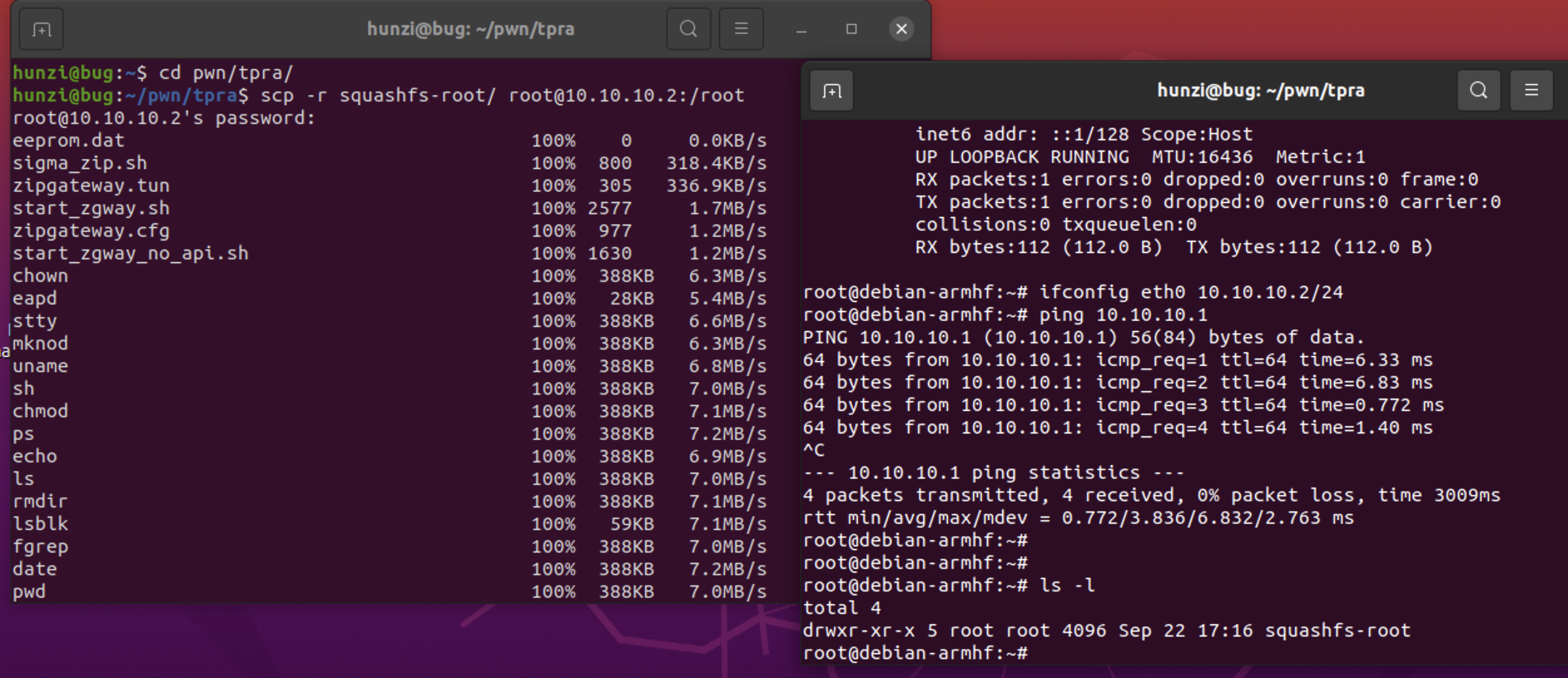Image resolution: width=1568 pixels, height=678 pixels.
Task: Click '--- 10.10.10.1 ping statistics ---' line
Action: tap(994, 472)
